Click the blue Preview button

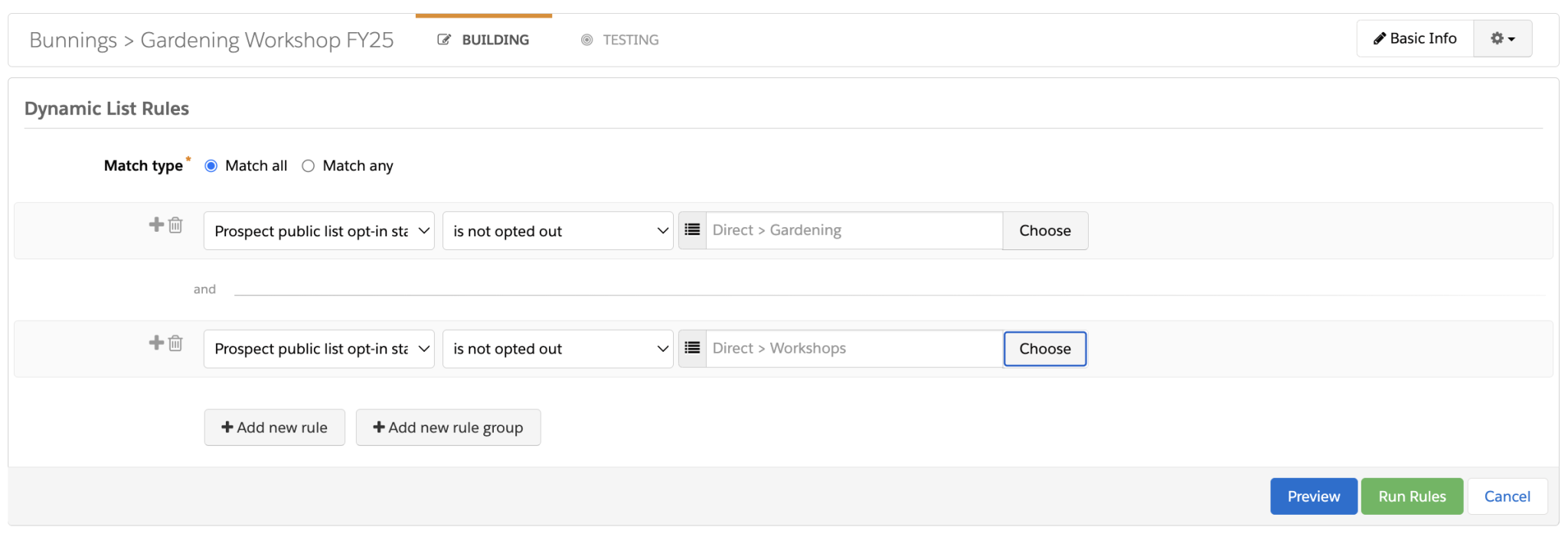pyautogui.click(x=1313, y=496)
